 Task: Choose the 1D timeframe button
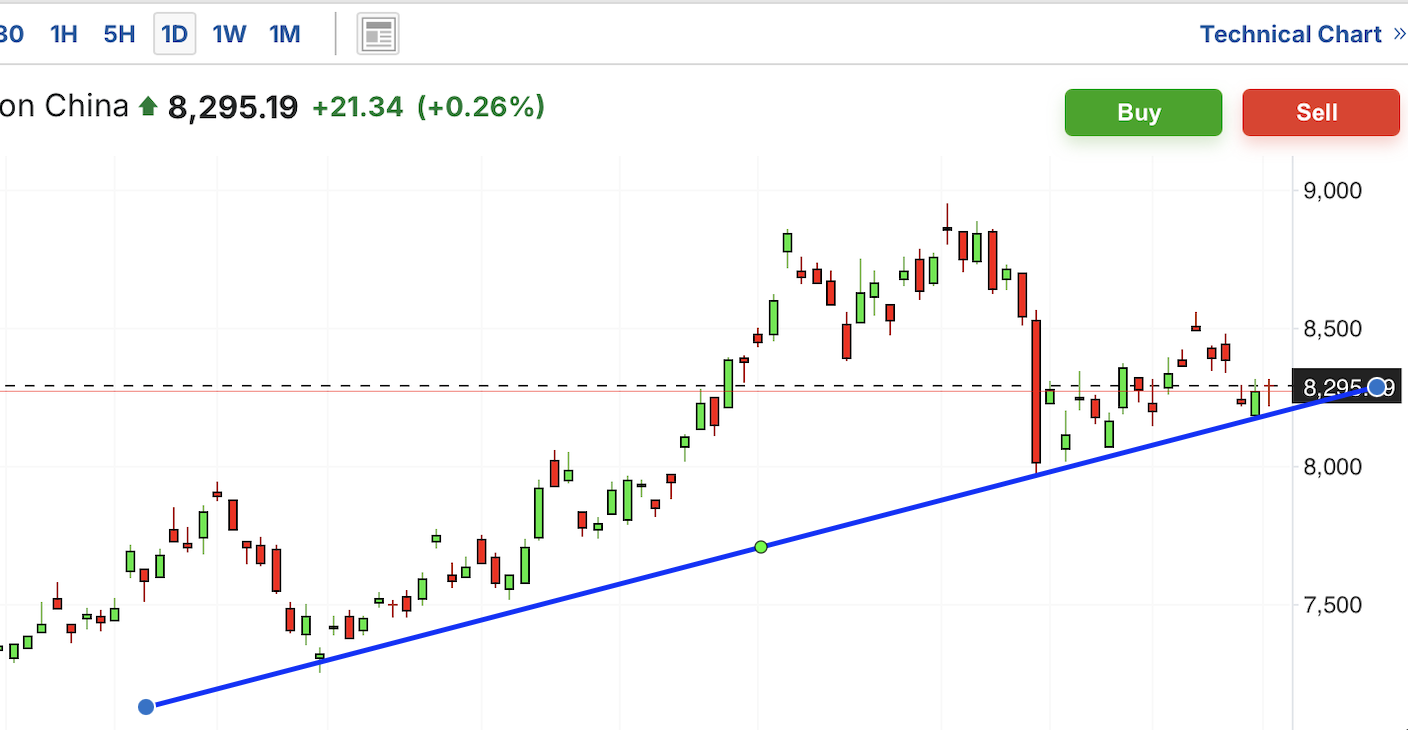coord(174,34)
